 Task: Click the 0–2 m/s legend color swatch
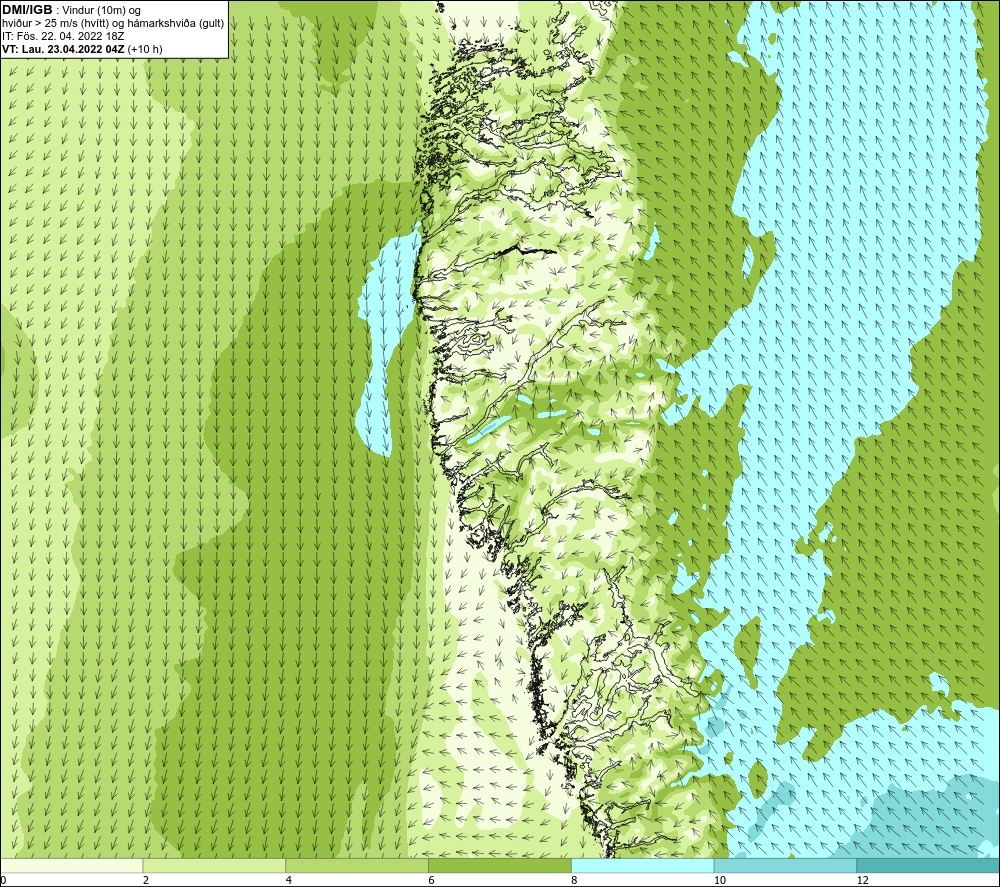(x=71, y=866)
